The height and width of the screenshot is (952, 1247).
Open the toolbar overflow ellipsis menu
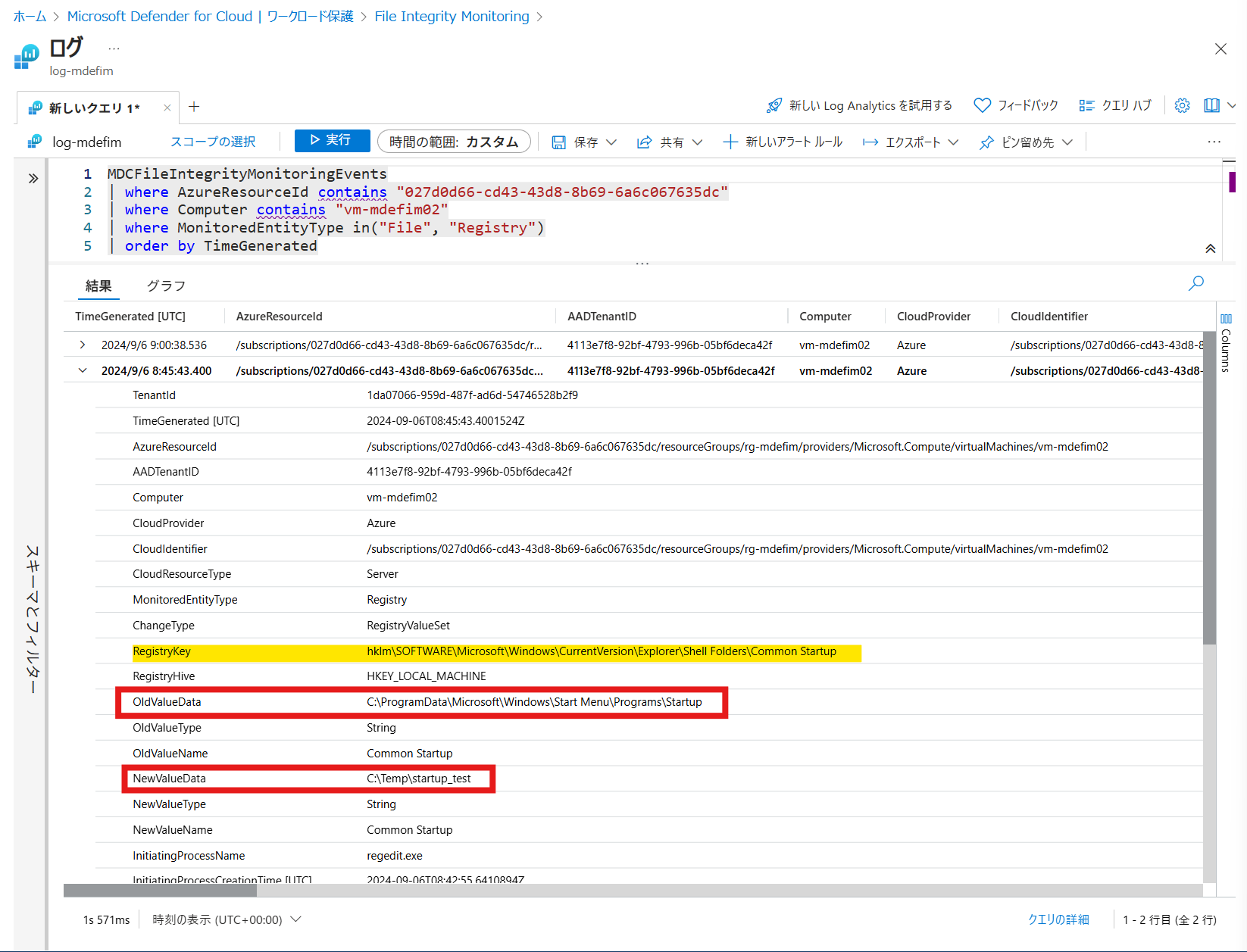pos(1214,142)
